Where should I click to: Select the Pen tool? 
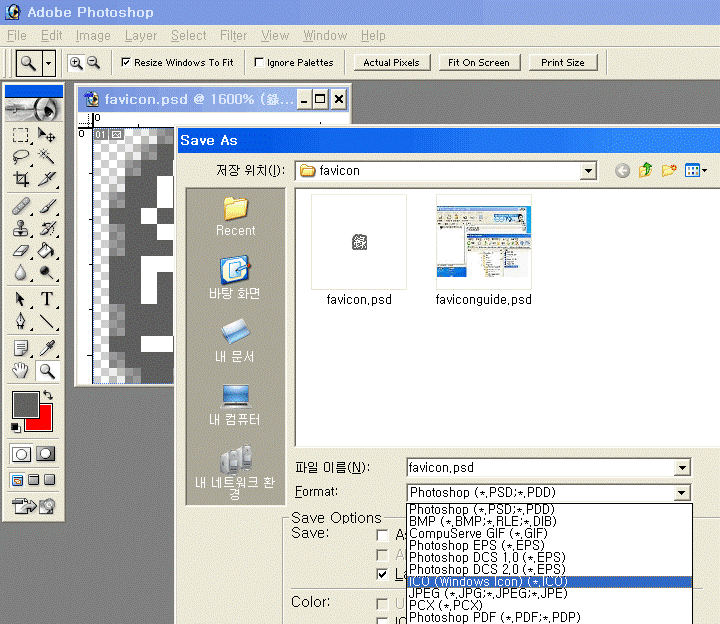[x=20, y=321]
